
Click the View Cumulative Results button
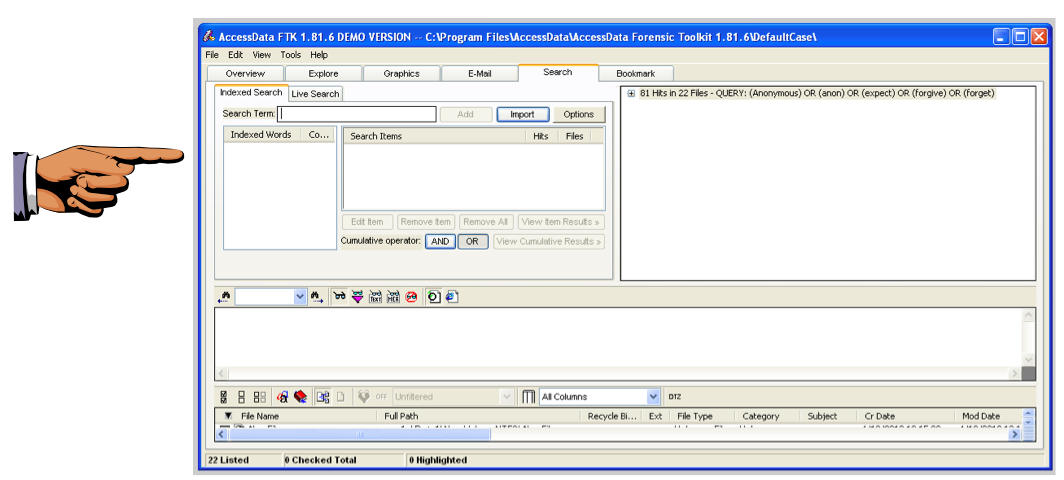point(549,242)
